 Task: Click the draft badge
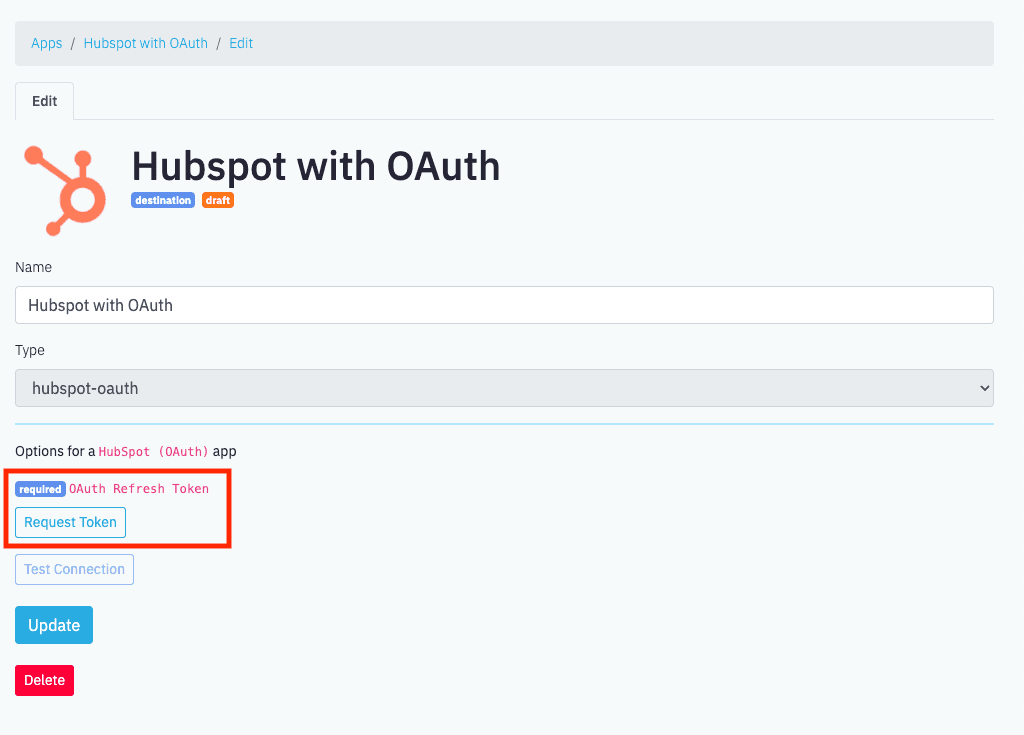217,201
